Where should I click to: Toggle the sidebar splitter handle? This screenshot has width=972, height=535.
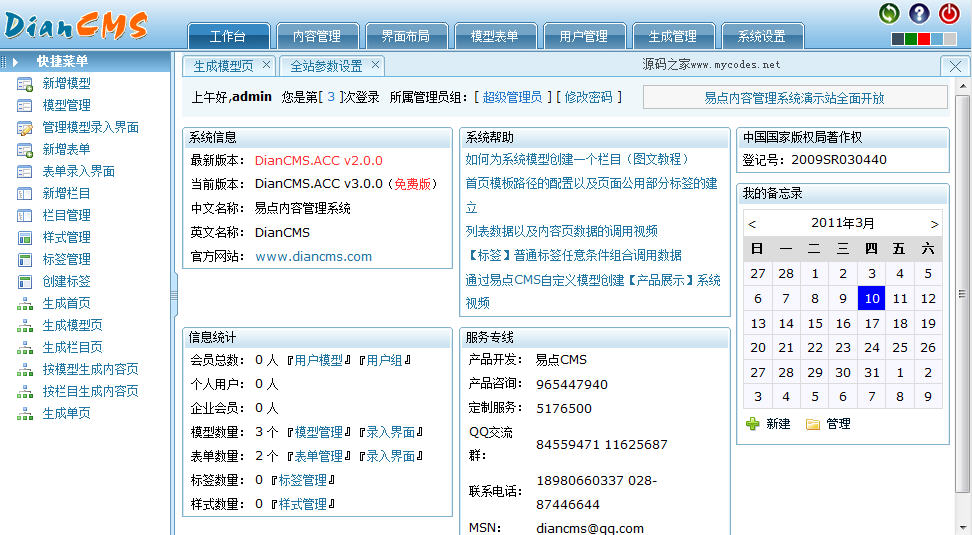point(174,296)
